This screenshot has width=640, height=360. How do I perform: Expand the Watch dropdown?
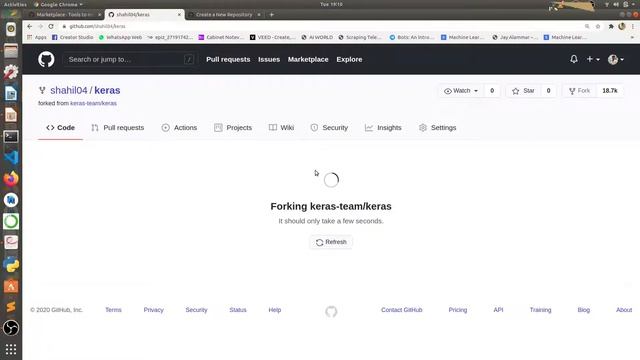pyautogui.click(x=461, y=91)
